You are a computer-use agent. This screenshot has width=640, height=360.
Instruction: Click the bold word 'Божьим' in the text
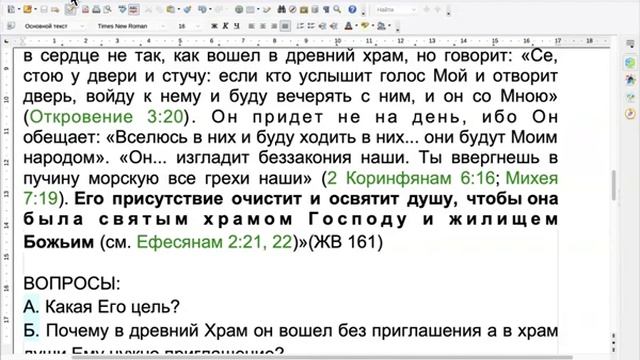[x=58, y=242]
